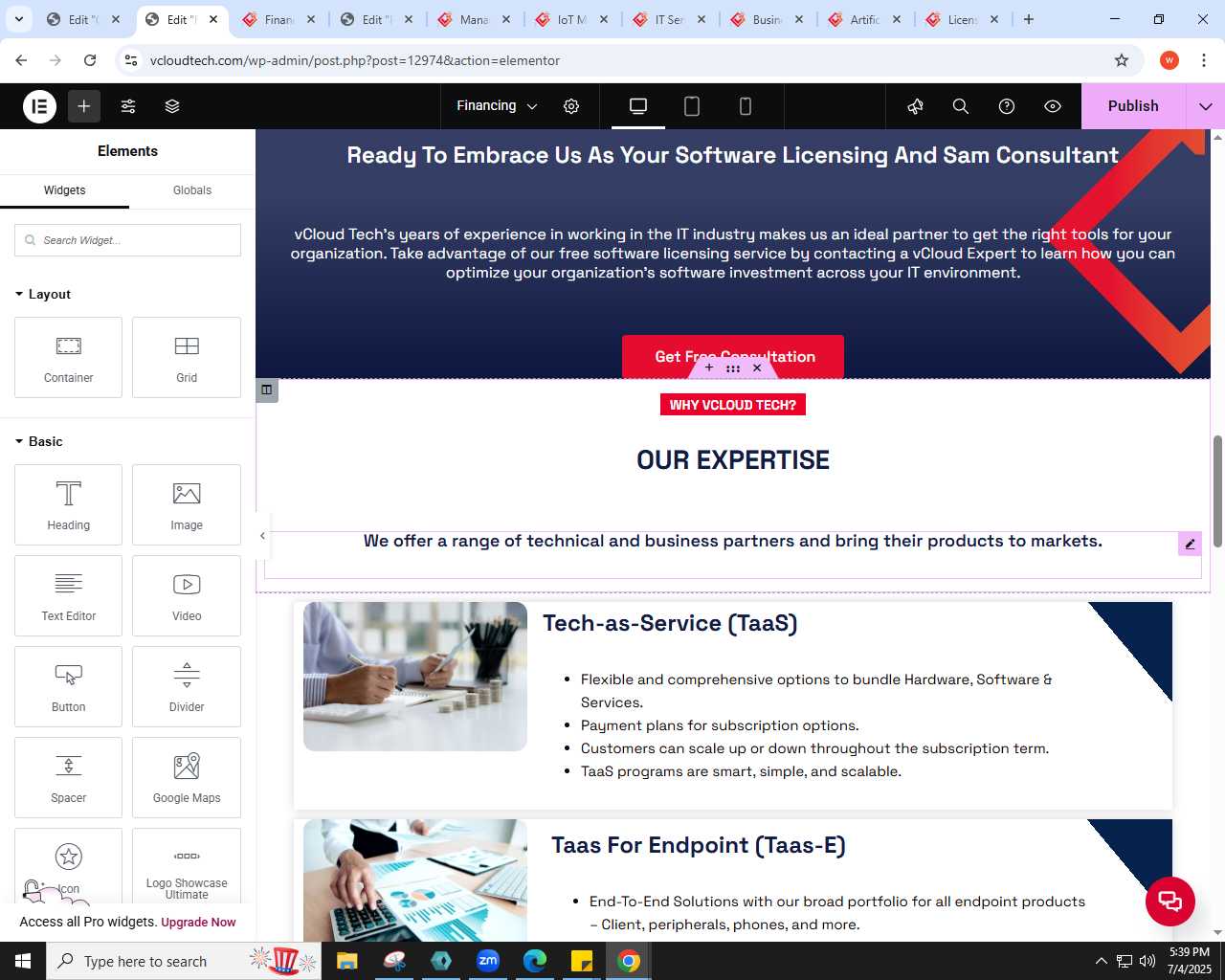Open the Finder search icon
1225x980 pixels.
pos(961,106)
